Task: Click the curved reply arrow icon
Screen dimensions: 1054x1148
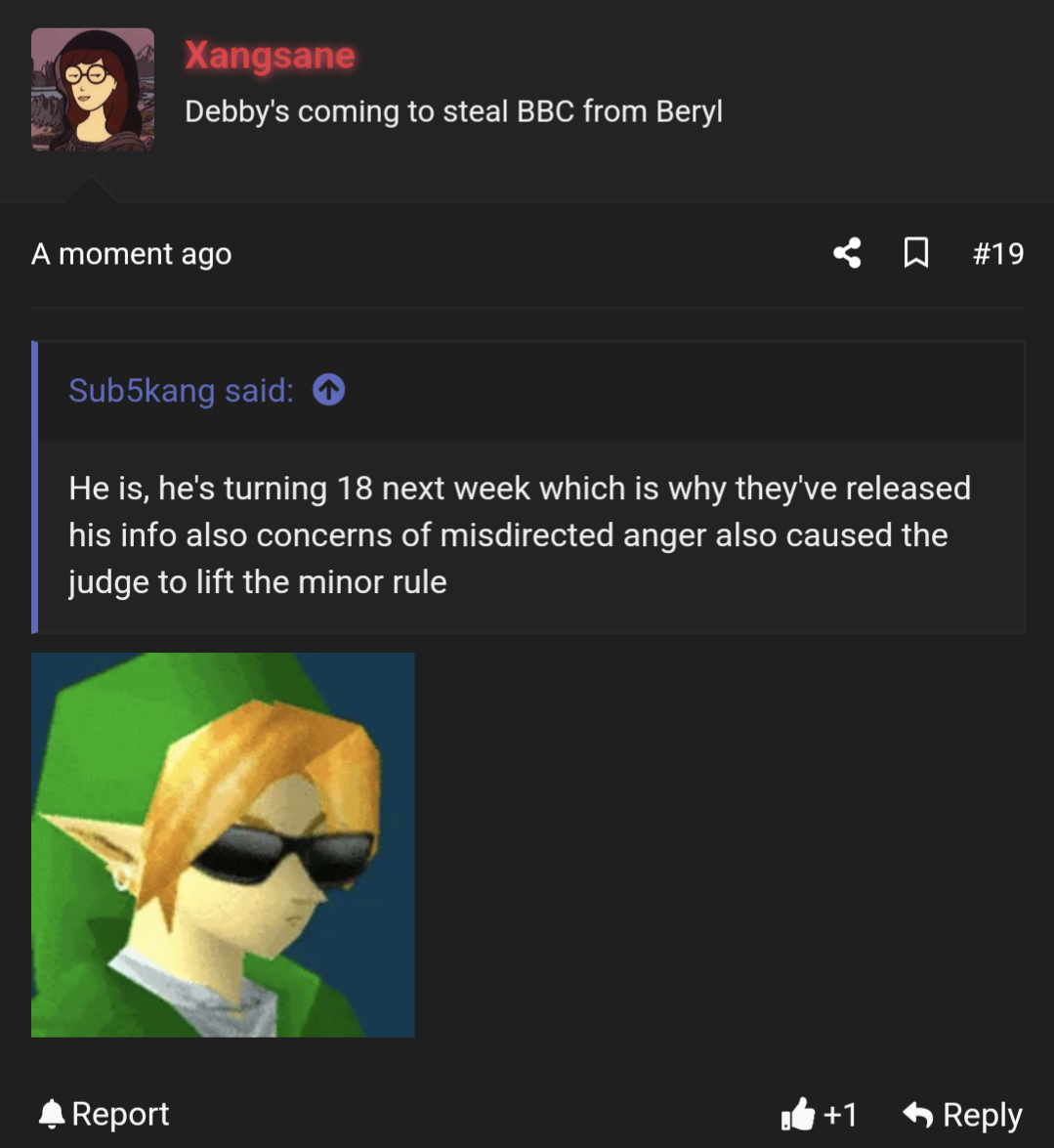Action: click(x=917, y=1114)
